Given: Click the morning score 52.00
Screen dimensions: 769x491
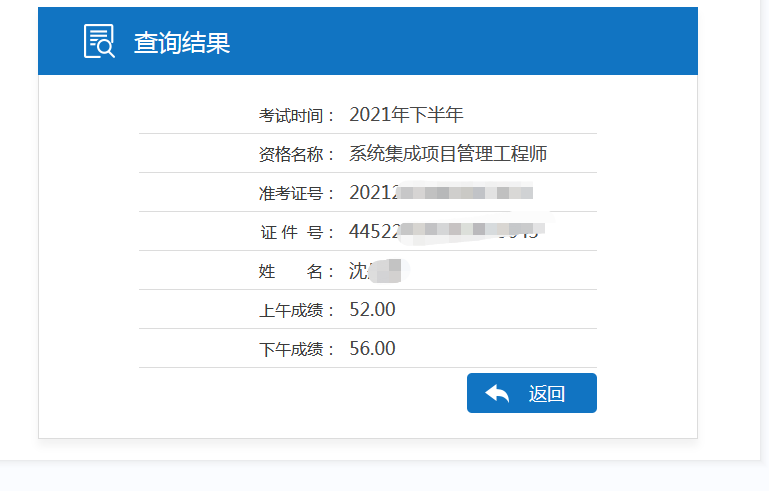Looking at the screenshot, I should coord(372,310).
